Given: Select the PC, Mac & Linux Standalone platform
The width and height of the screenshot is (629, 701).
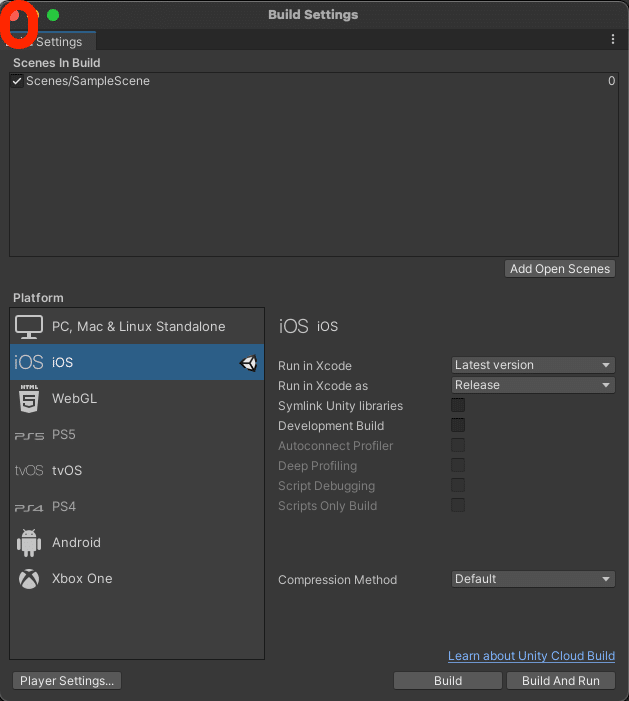Looking at the screenshot, I should coord(137,326).
